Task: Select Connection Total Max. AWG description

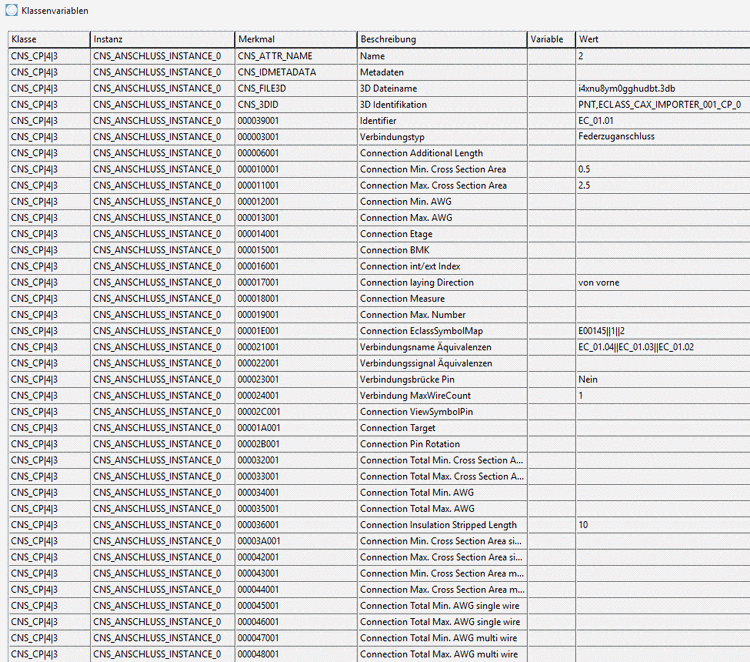Action: tap(442, 509)
